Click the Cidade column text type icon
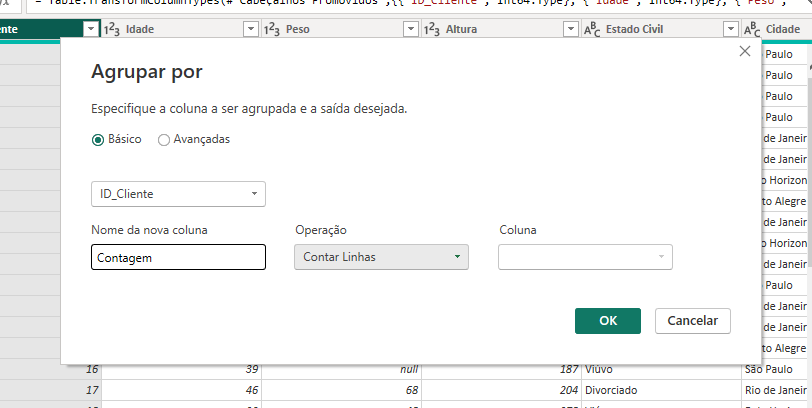Screen dimensions: 812x408 tap(752, 30)
